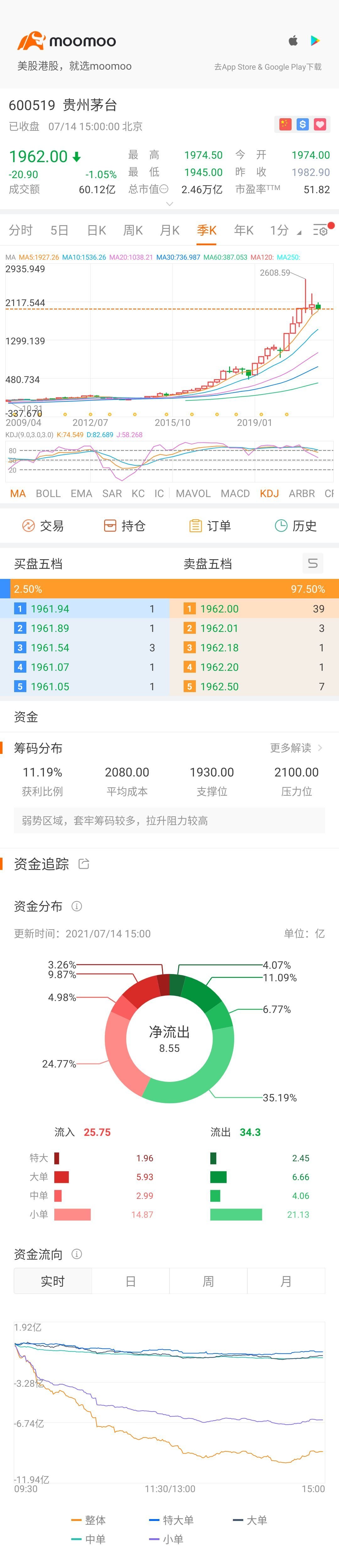The height and width of the screenshot is (1568, 339).
Task: Enable the BOLL indicator
Action: [48, 494]
